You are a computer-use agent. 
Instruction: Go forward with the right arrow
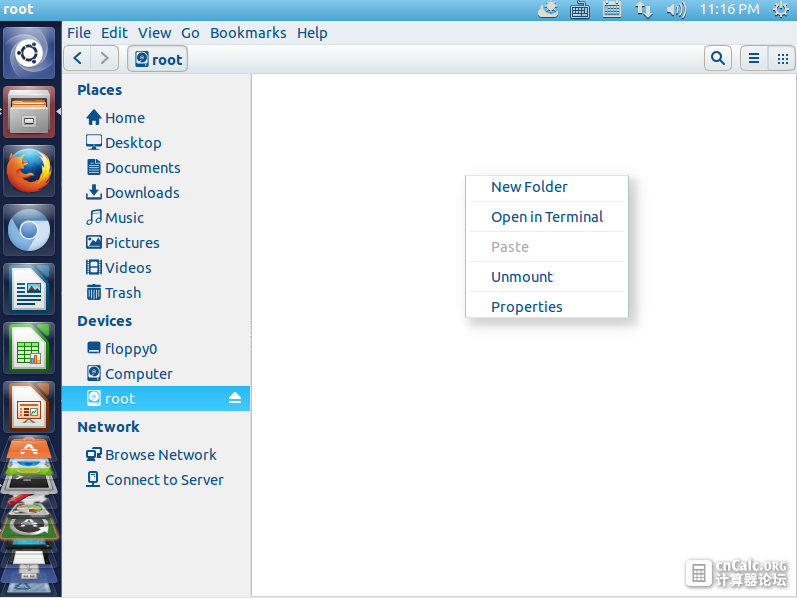(105, 58)
